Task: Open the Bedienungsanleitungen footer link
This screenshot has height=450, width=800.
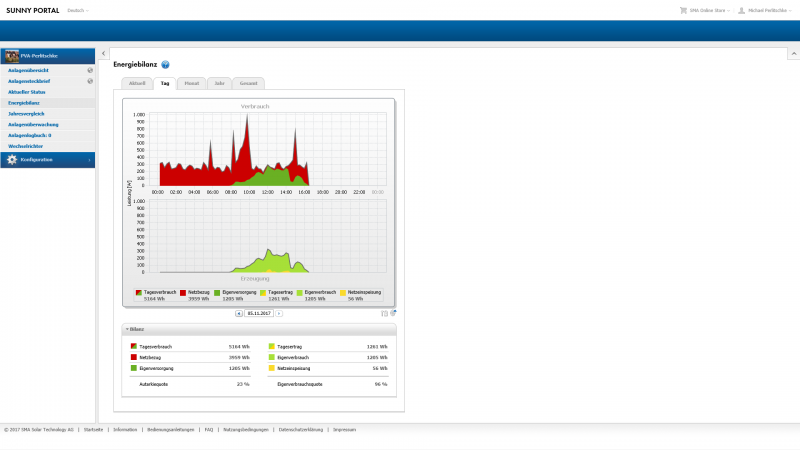Action: point(170,430)
